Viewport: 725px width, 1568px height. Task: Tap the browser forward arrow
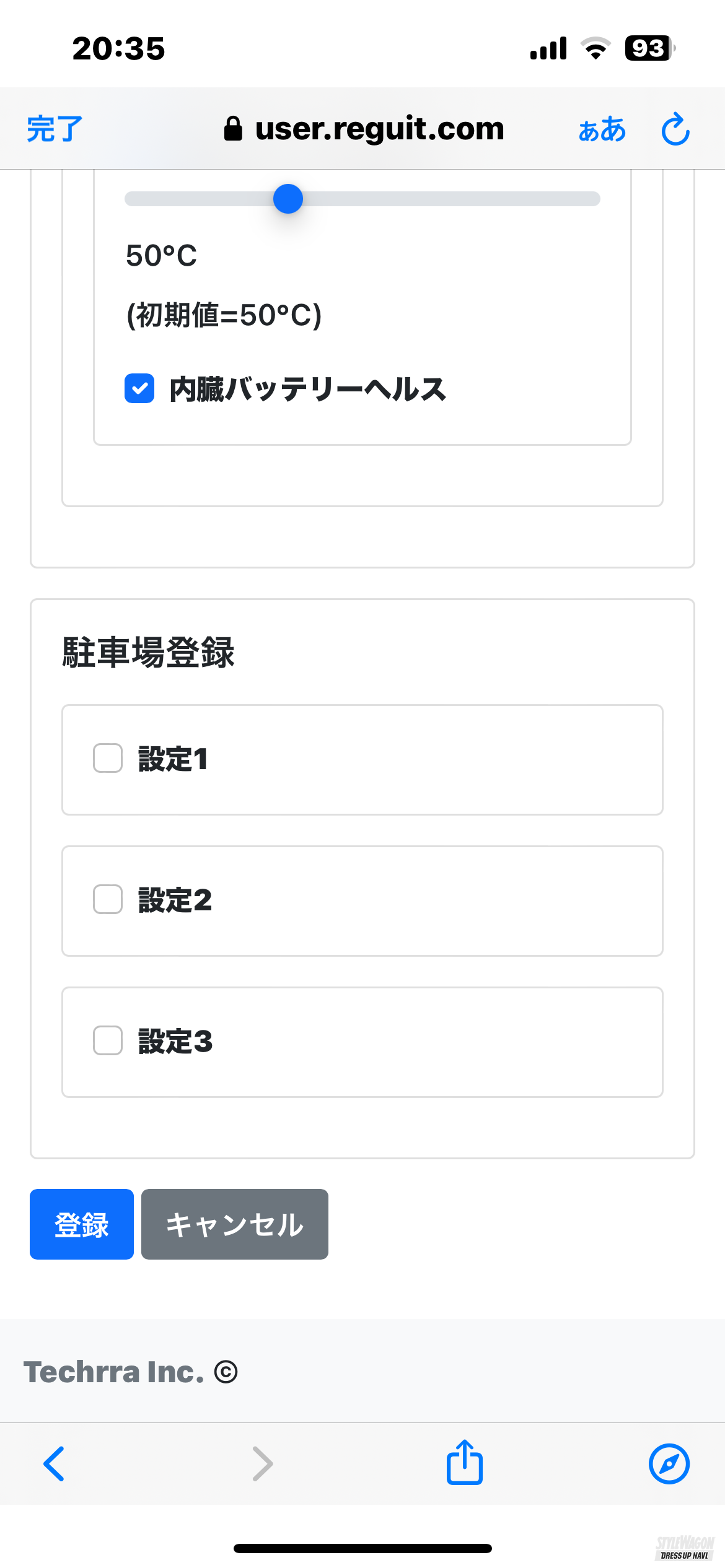point(263,1464)
